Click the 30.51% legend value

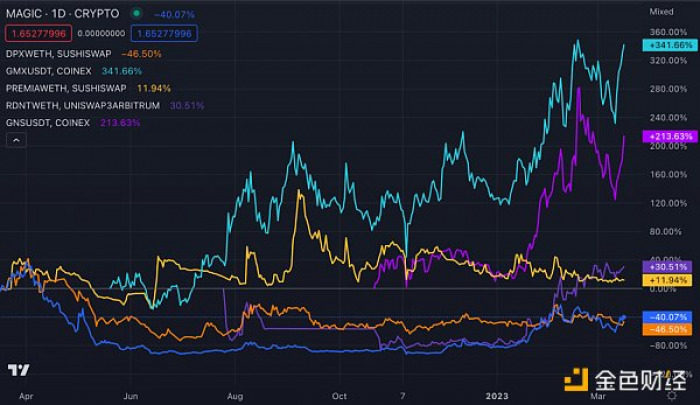pyautogui.click(x=187, y=106)
